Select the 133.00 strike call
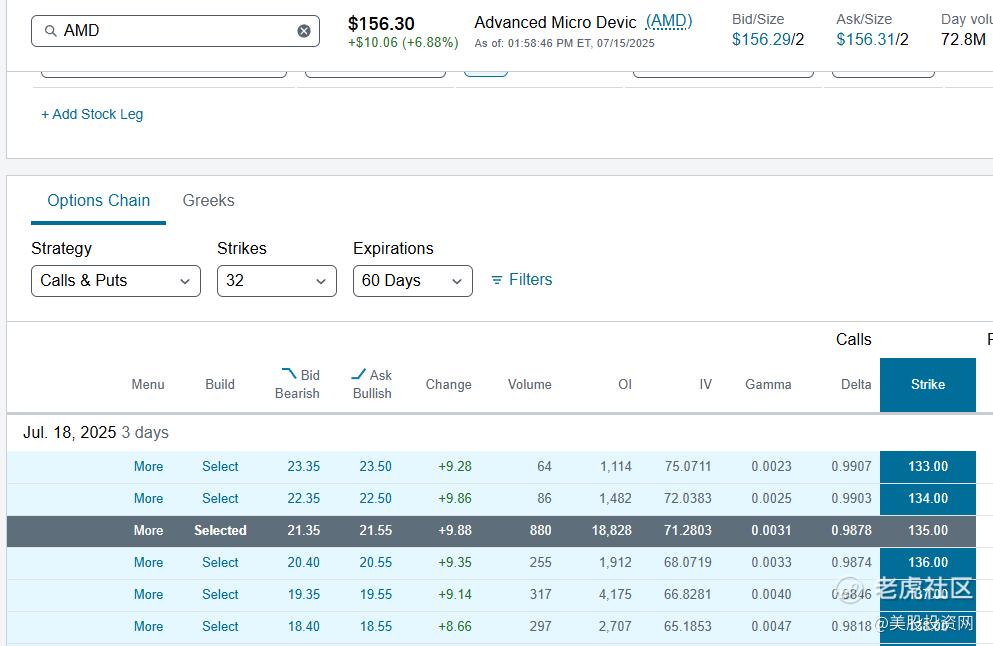993x646 pixels. click(x=220, y=467)
